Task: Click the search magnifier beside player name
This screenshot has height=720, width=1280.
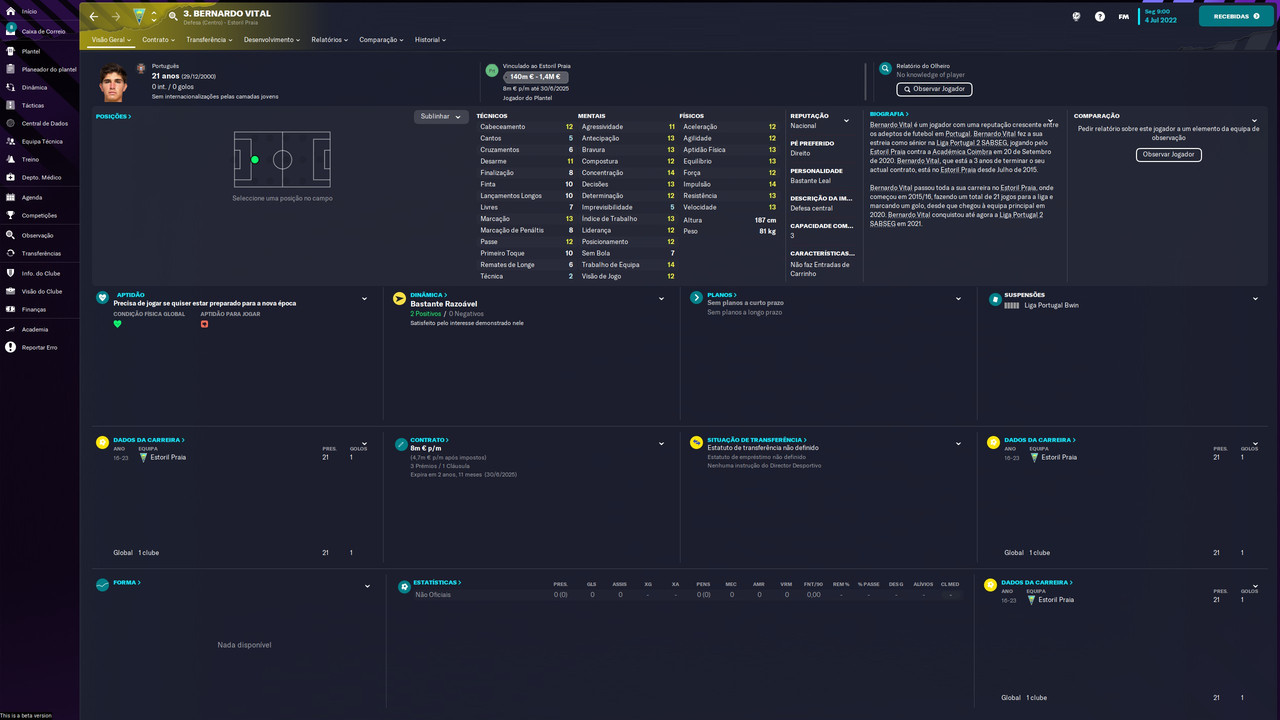Action: (173, 16)
